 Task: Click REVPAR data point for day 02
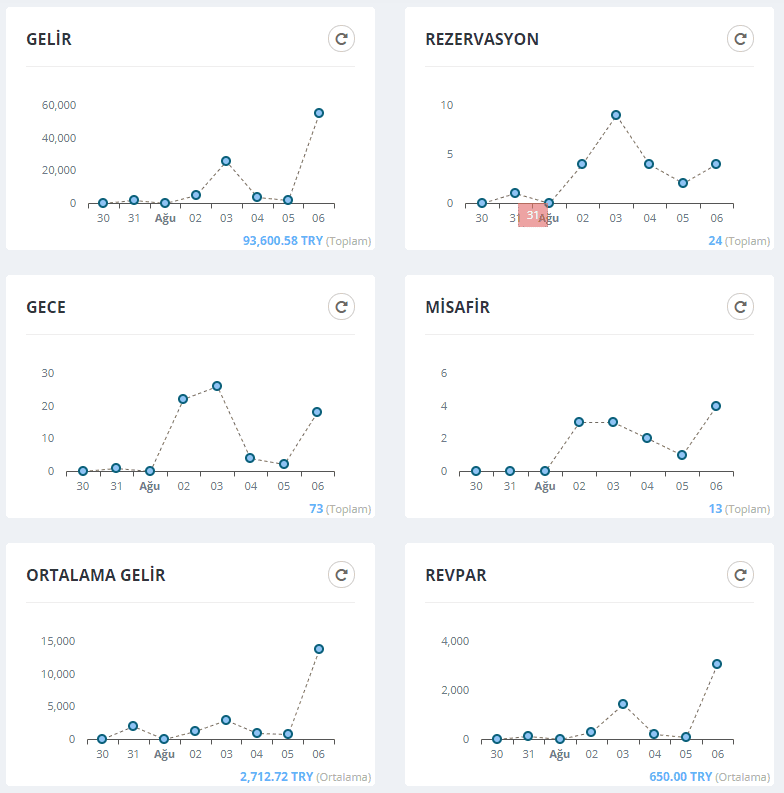(591, 732)
